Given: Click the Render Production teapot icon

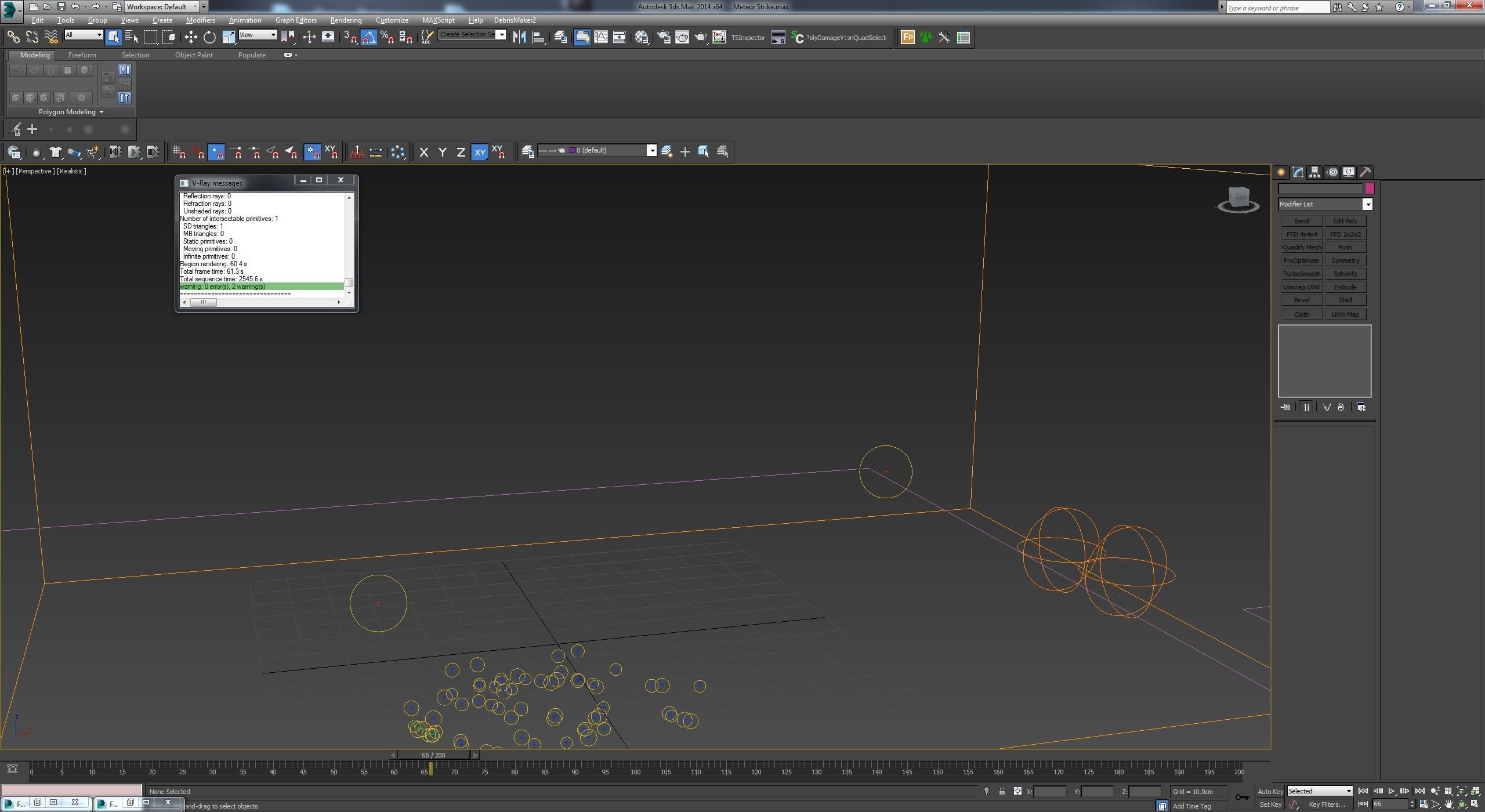Looking at the screenshot, I should coord(701,38).
